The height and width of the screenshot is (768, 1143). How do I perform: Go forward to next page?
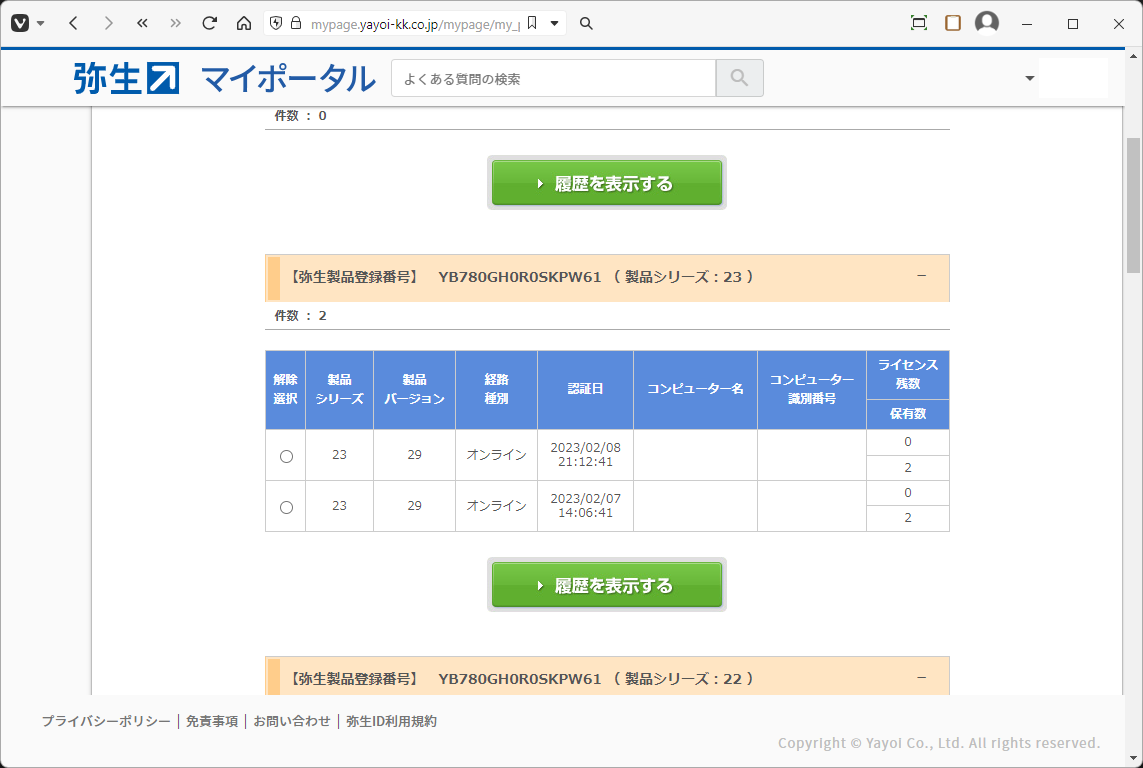[108, 23]
